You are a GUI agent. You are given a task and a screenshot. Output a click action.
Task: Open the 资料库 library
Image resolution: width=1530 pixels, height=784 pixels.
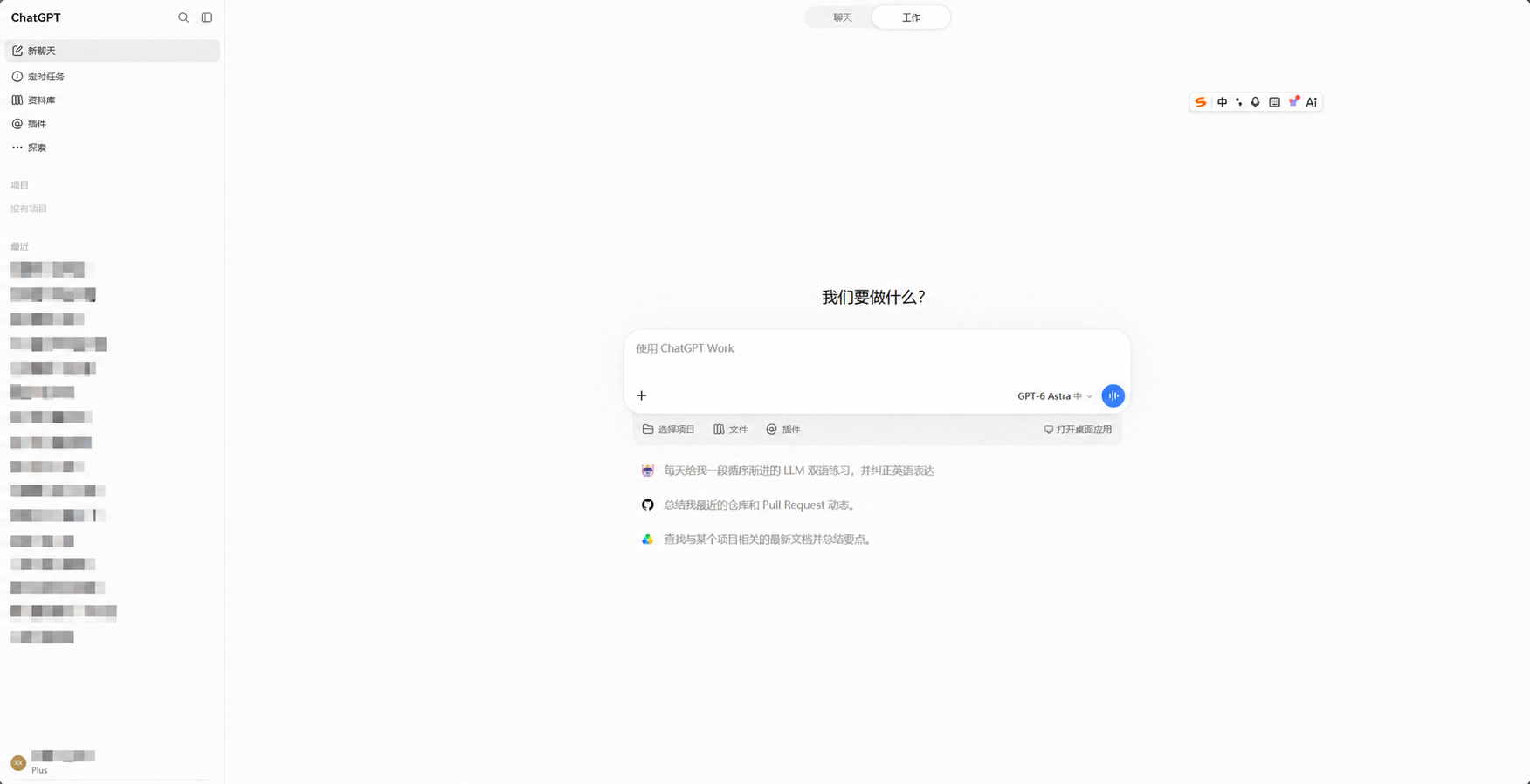click(113, 100)
